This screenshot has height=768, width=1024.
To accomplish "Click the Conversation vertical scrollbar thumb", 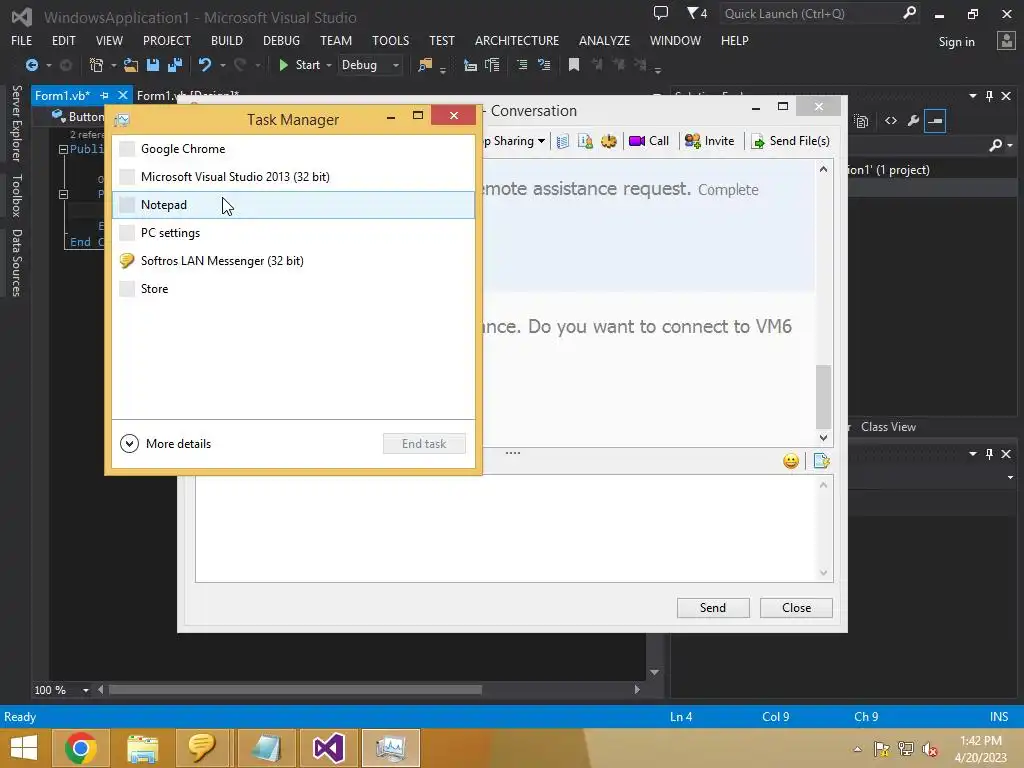I will click(x=824, y=396).
